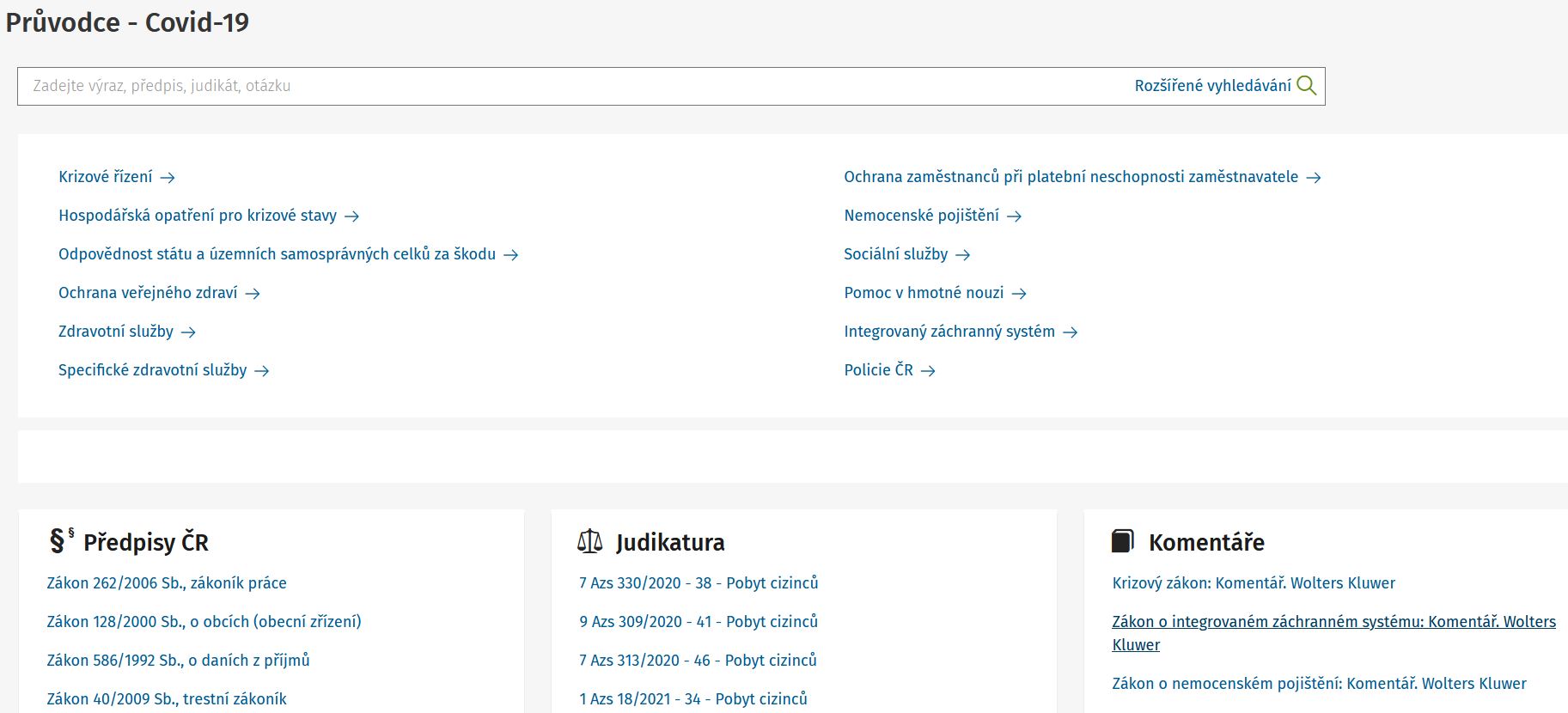The image size is (1568, 713).
Task: Click the arrow next to Policie ČR
Action: click(x=928, y=371)
